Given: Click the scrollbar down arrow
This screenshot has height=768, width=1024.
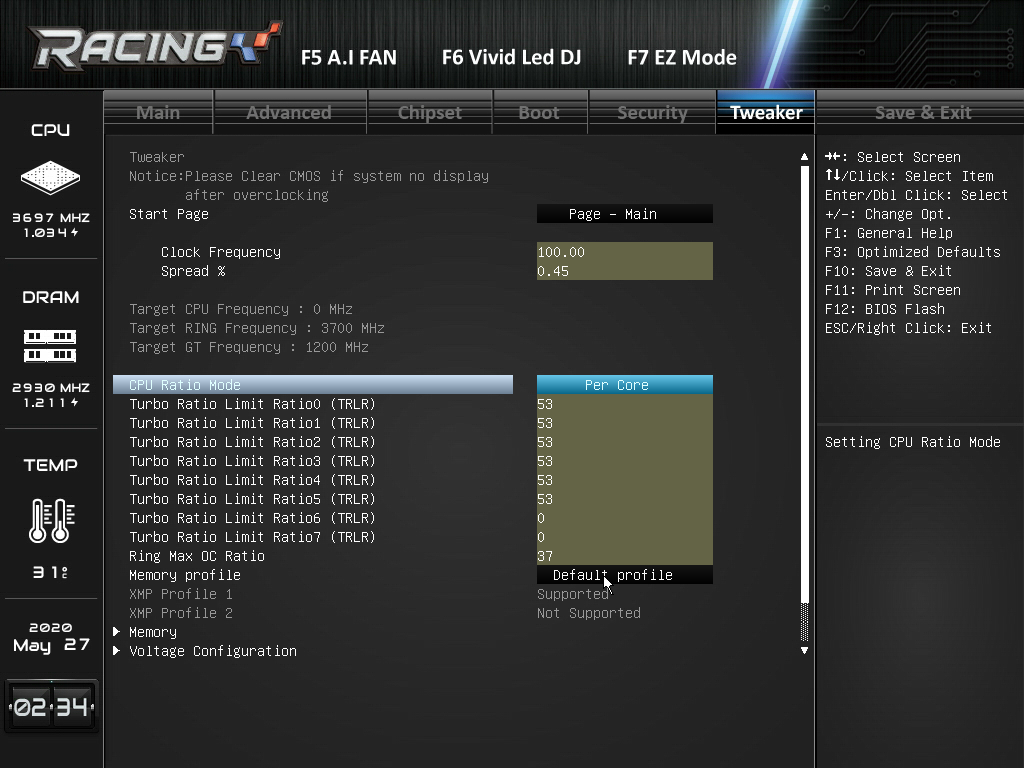Looking at the screenshot, I should (804, 650).
